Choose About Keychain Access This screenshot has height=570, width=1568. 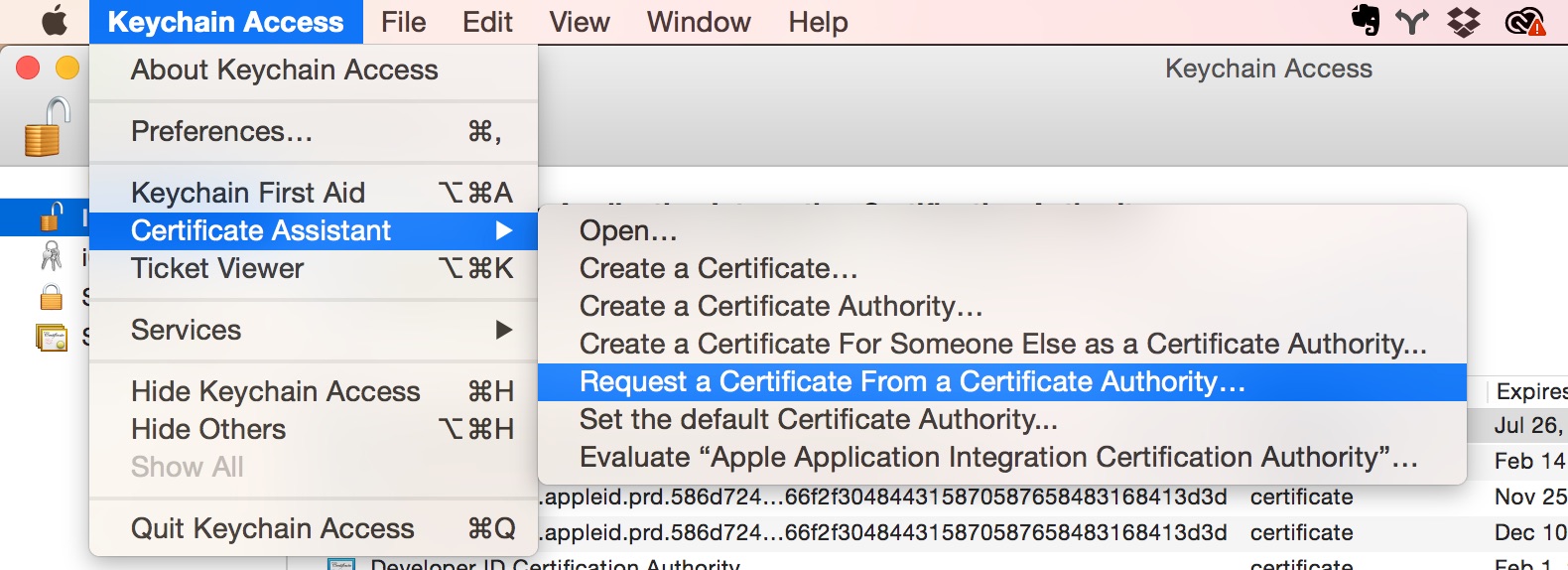(314, 70)
